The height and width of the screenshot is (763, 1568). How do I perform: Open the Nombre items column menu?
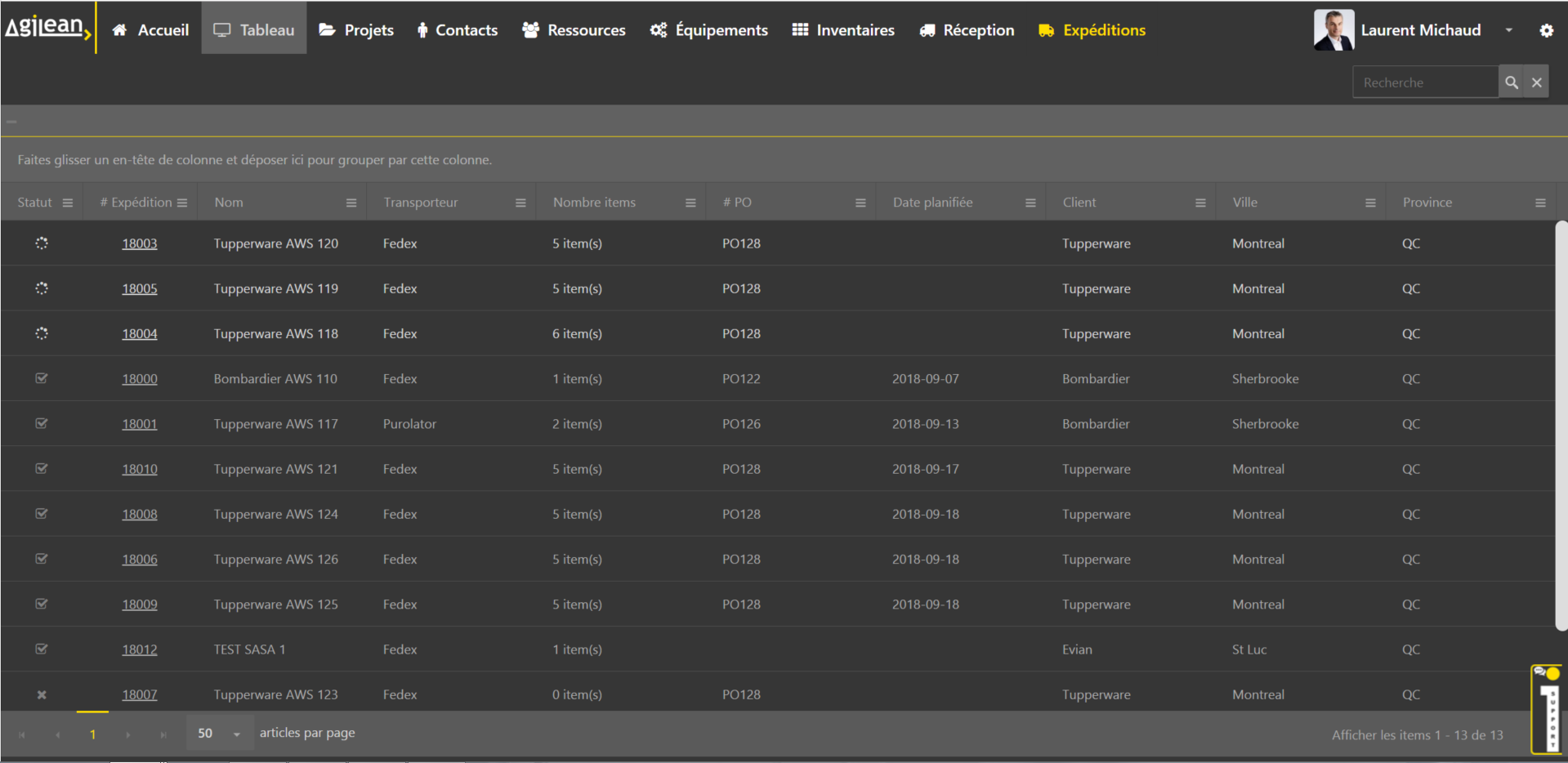690,203
